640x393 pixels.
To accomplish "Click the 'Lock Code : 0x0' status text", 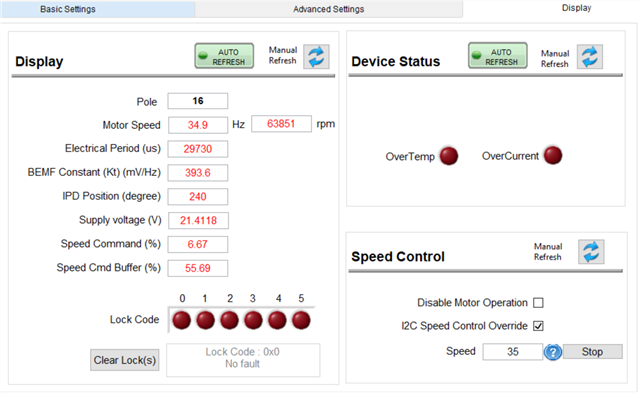I will click(242, 352).
